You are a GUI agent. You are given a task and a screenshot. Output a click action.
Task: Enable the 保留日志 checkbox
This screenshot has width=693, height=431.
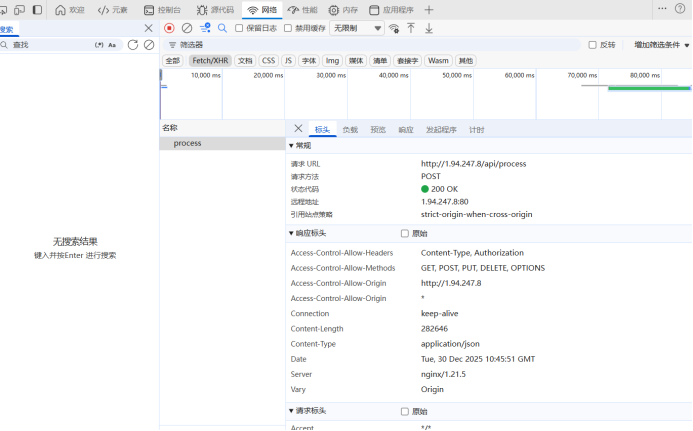[239, 28]
